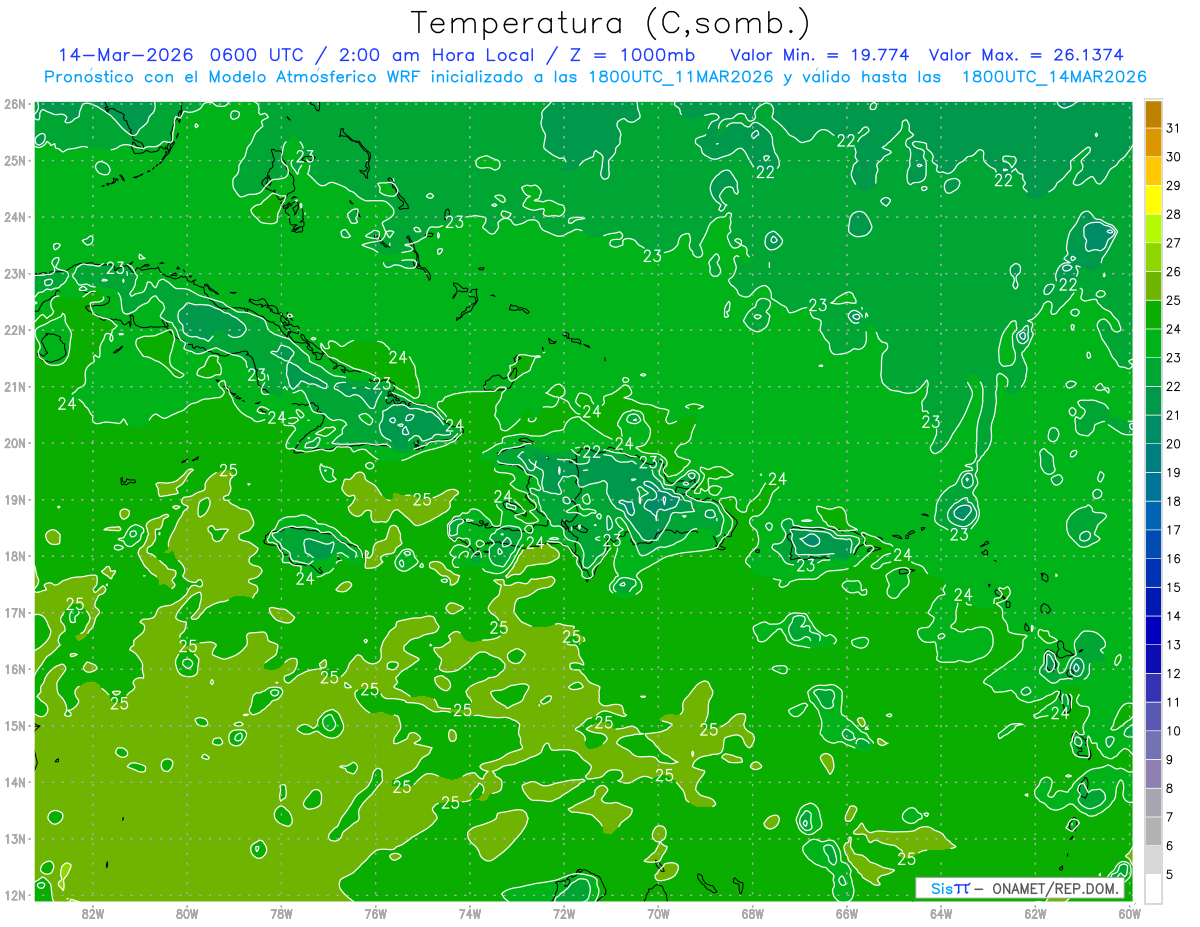
Task: Click the teal swatch between 19 and 20
Action: click(1154, 459)
